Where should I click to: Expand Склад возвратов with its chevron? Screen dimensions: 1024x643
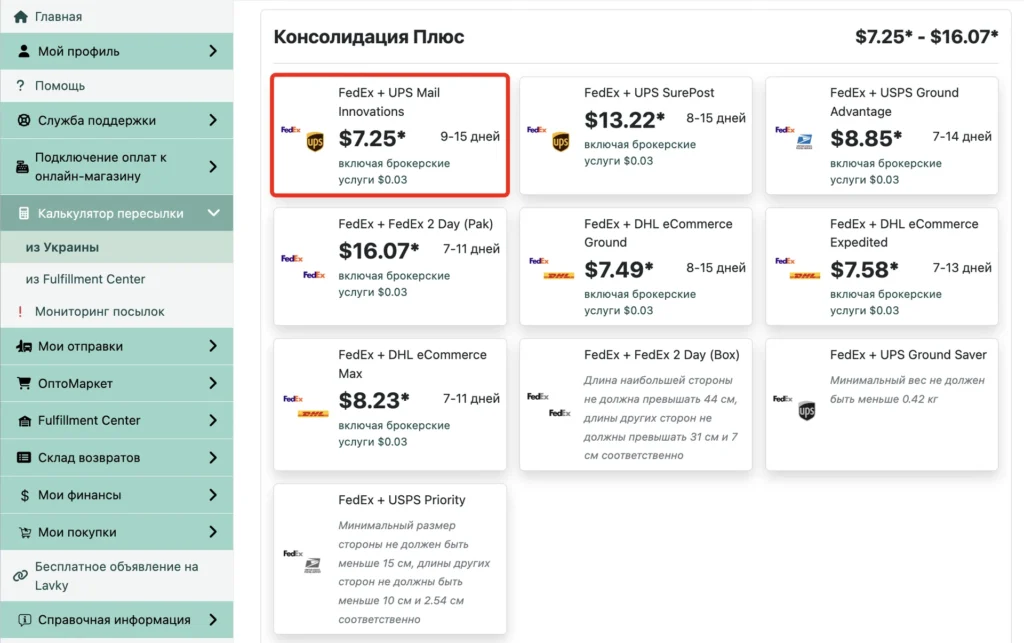tap(213, 458)
